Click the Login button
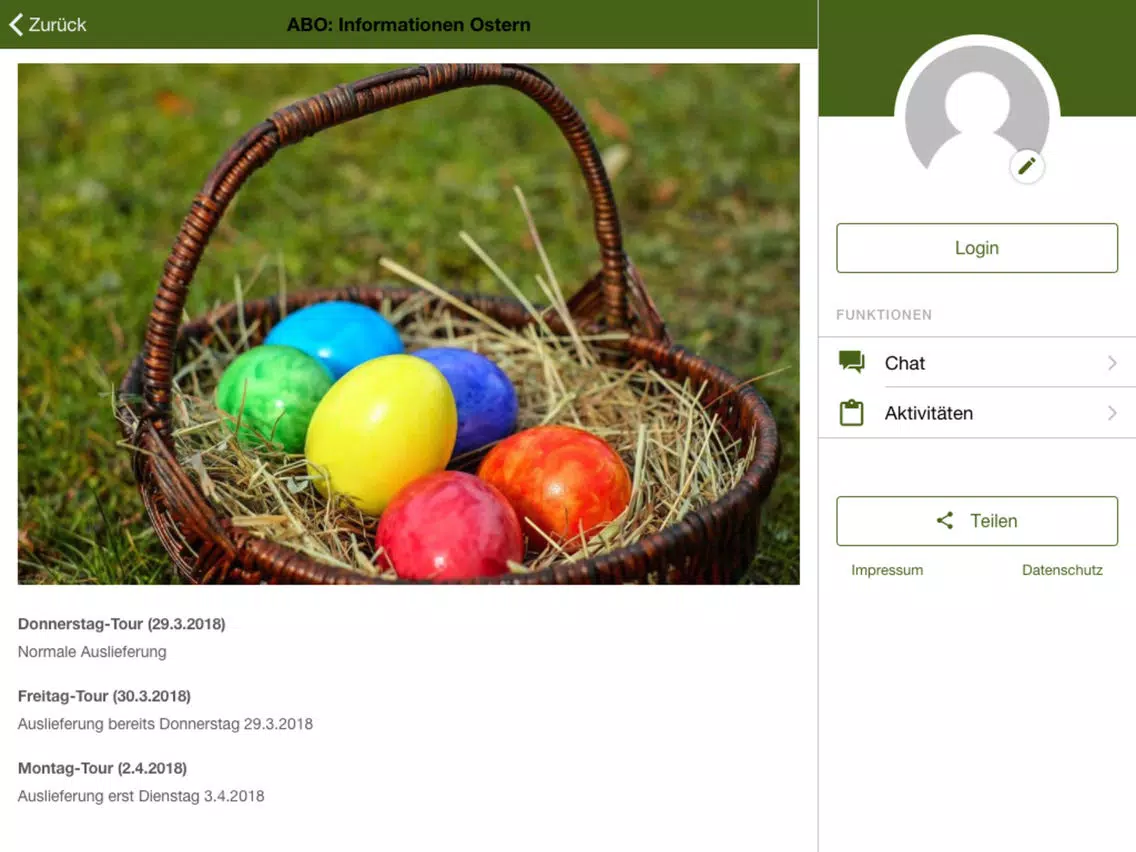This screenshot has height=852, width=1136. pyautogui.click(x=977, y=248)
